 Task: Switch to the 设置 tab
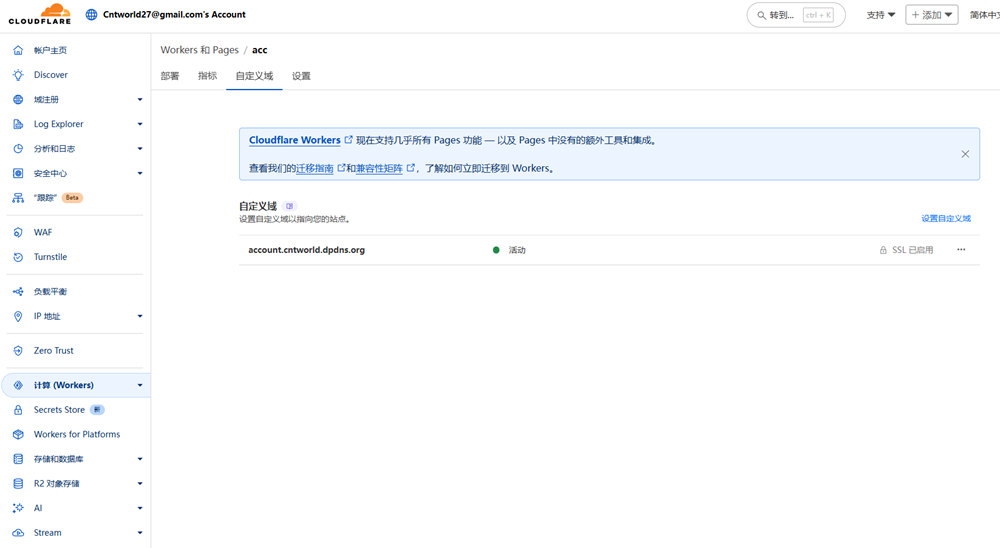[301, 76]
